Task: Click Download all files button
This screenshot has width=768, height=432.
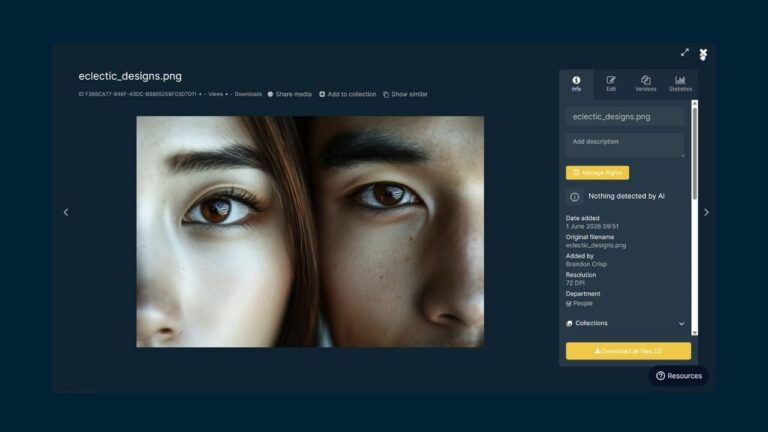Action: point(628,351)
